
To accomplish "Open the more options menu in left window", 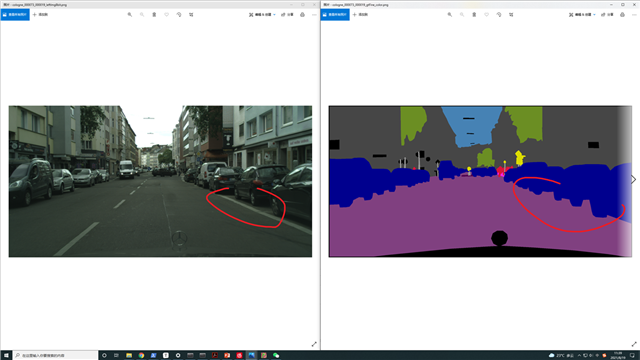I will point(314,15).
